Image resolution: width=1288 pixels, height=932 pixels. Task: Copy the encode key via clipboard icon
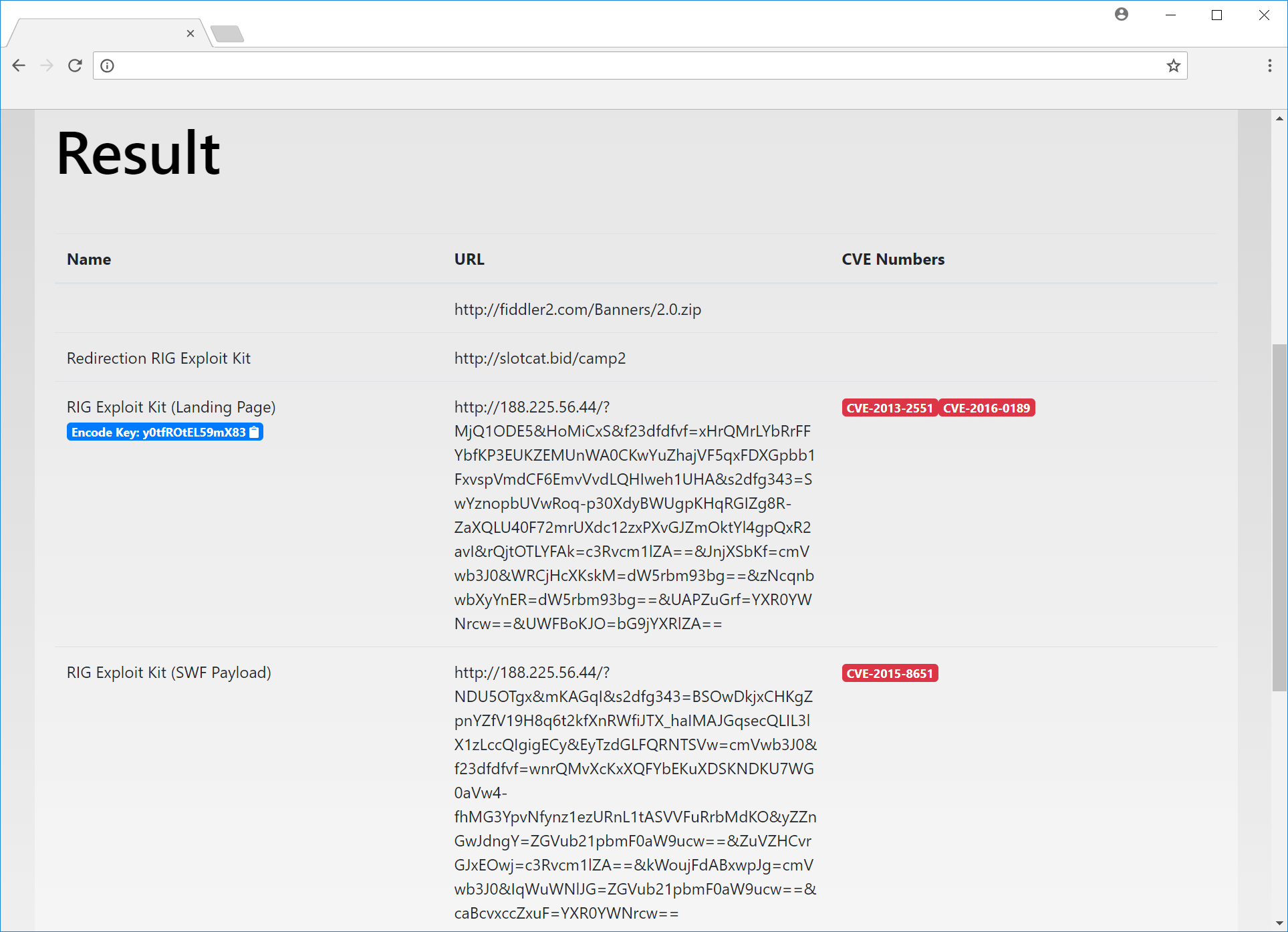(255, 433)
